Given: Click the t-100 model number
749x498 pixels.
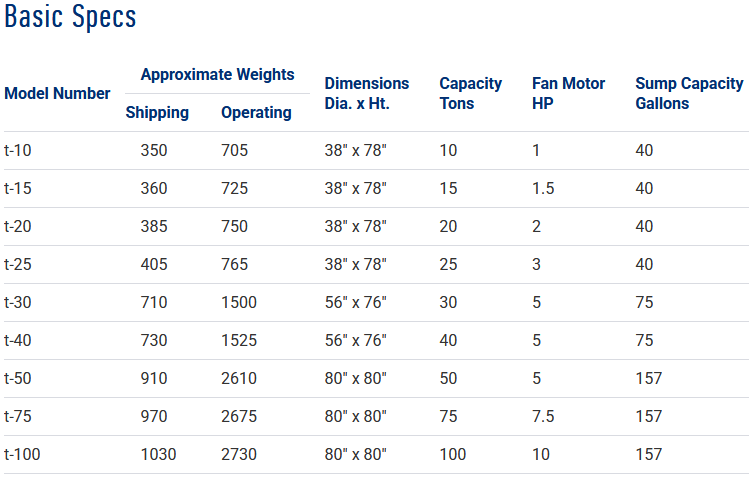Looking at the screenshot, I should pyautogui.click(x=22, y=454).
